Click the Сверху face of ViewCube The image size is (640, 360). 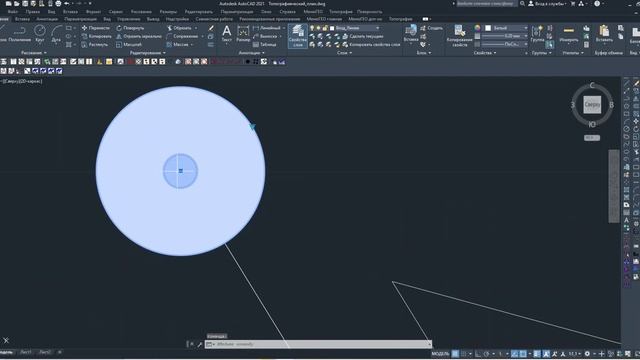tap(592, 105)
